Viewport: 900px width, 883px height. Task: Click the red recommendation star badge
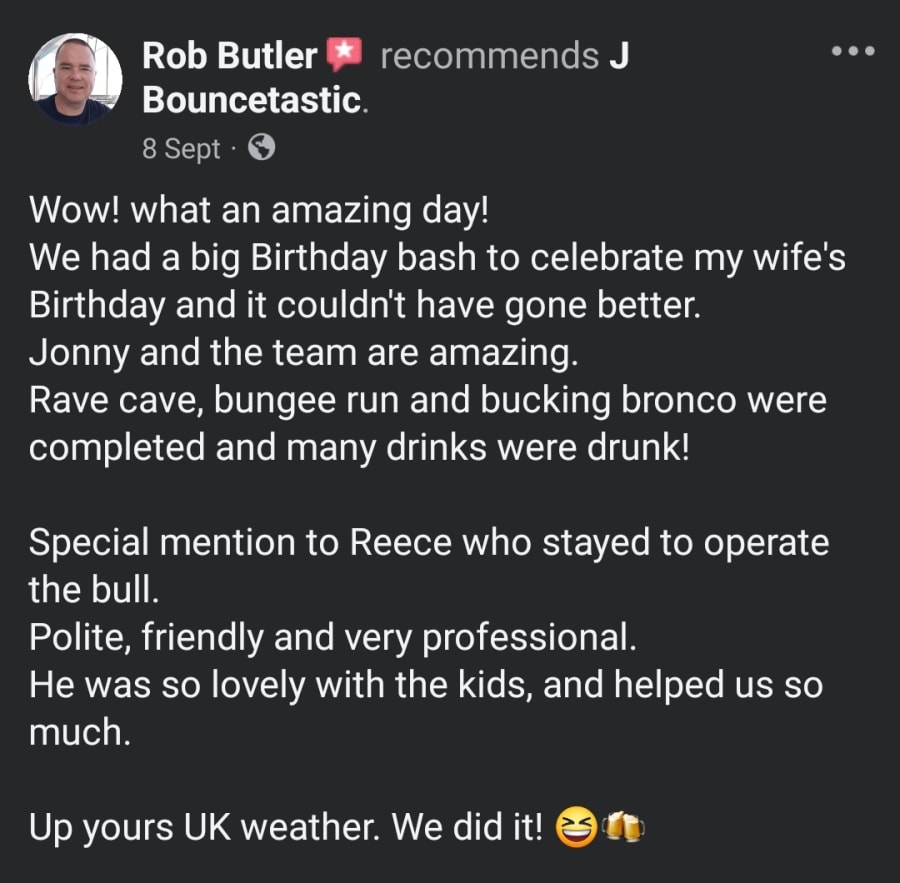pyautogui.click(x=345, y=54)
